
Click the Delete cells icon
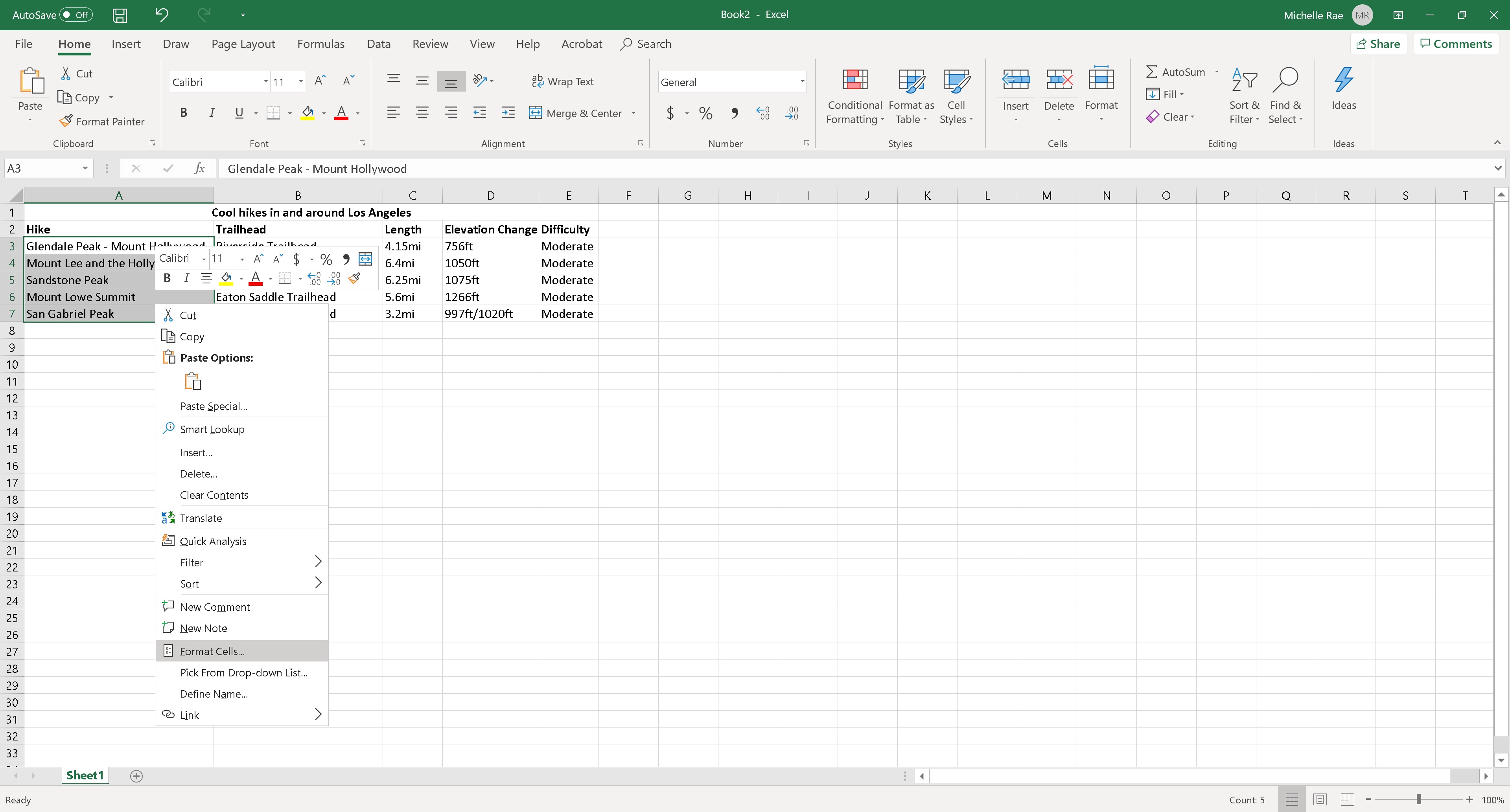pyautogui.click(x=1059, y=80)
